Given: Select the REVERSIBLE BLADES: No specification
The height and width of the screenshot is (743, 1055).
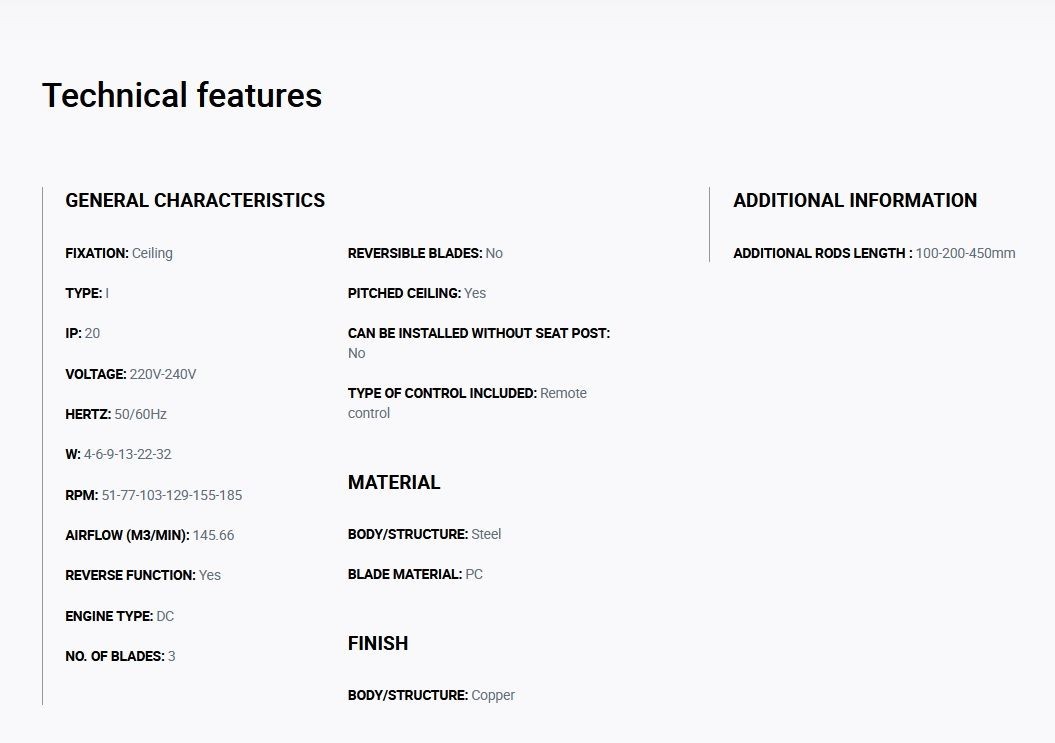Looking at the screenshot, I should click(425, 253).
